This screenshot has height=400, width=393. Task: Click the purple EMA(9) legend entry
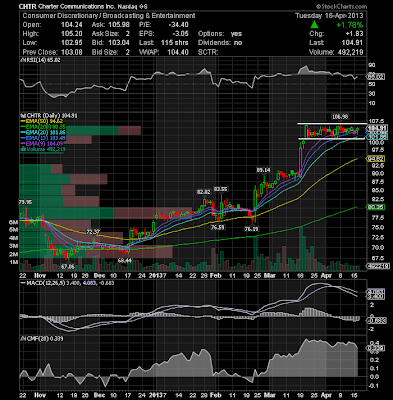point(42,143)
